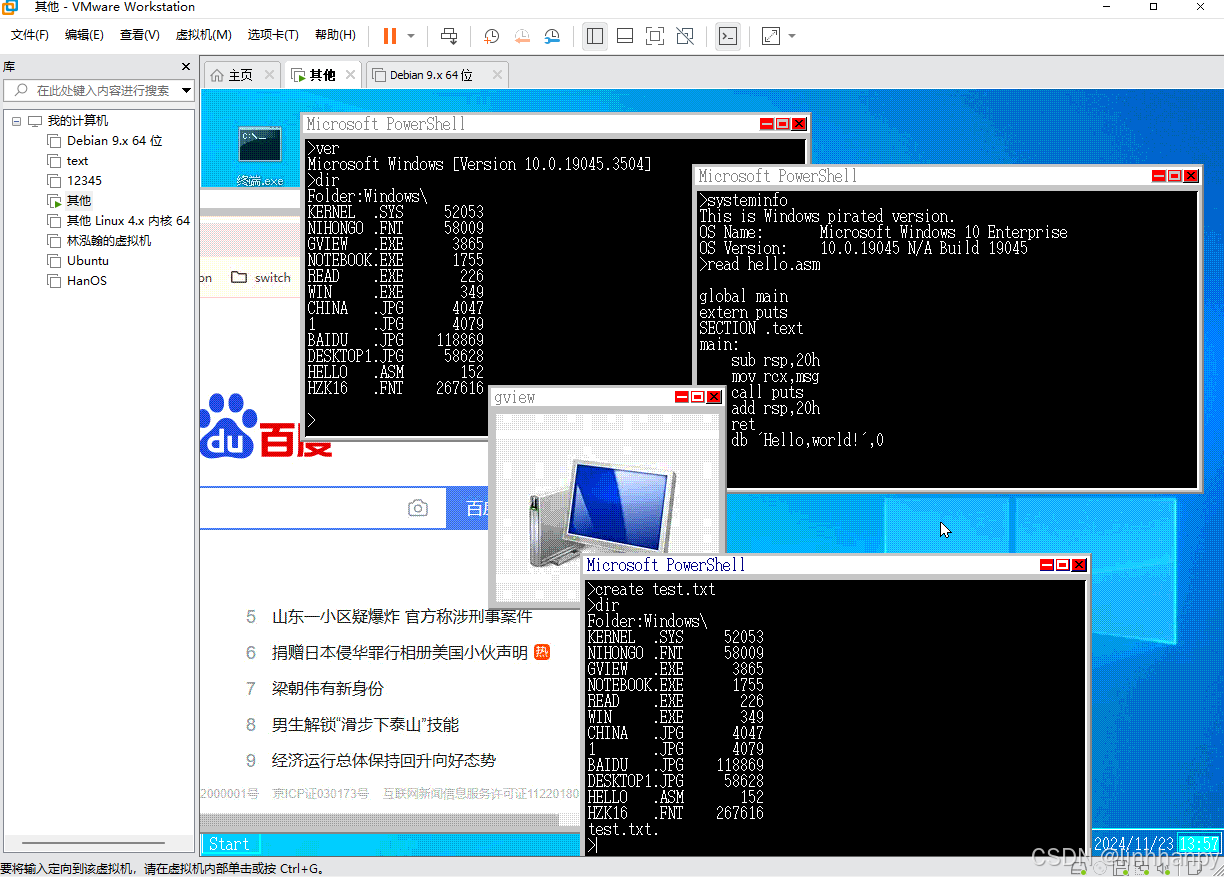Click the orange pause virtual machine icon

pyautogui.click(x=390, y=36)
